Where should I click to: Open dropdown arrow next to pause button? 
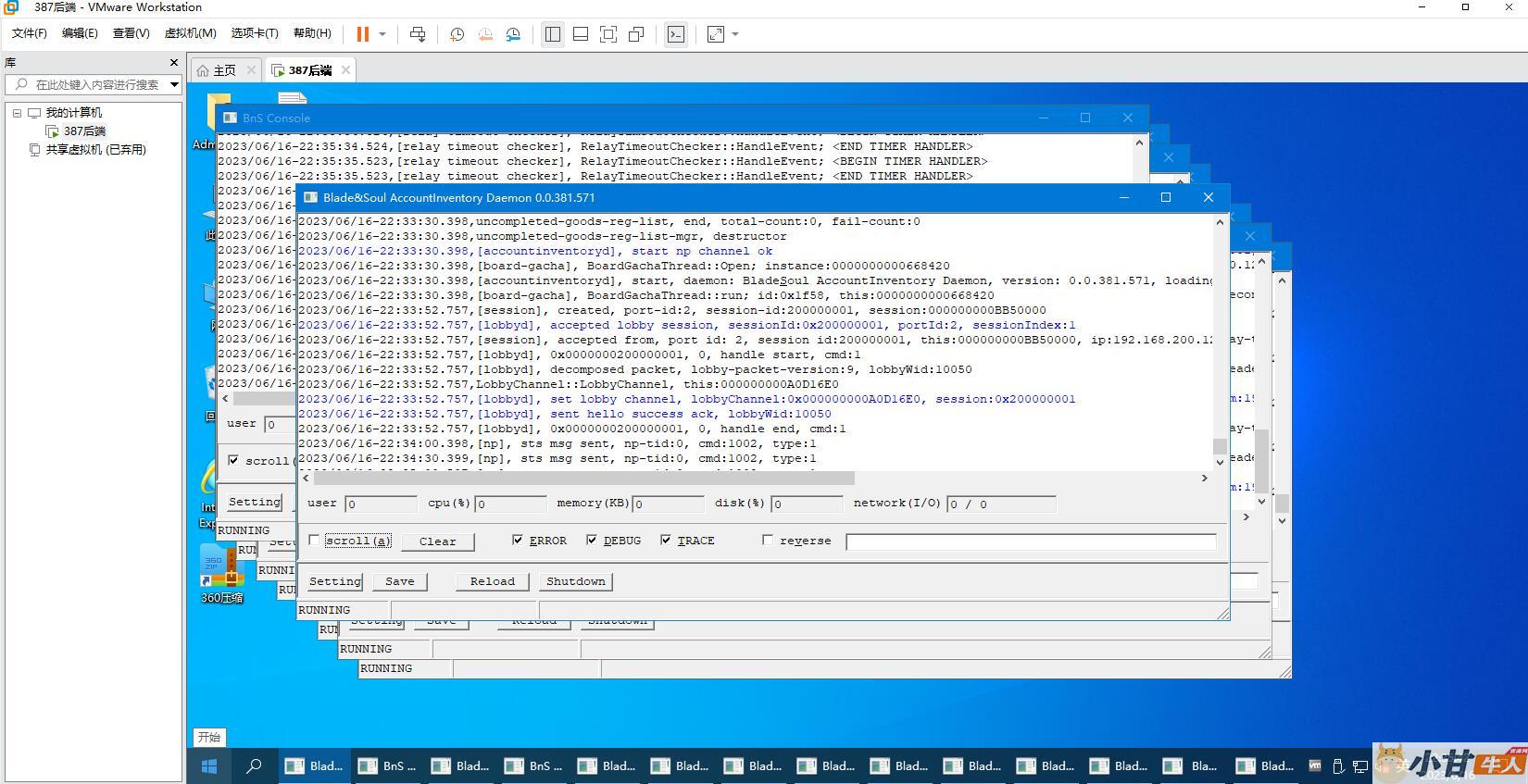pos(382,34)
